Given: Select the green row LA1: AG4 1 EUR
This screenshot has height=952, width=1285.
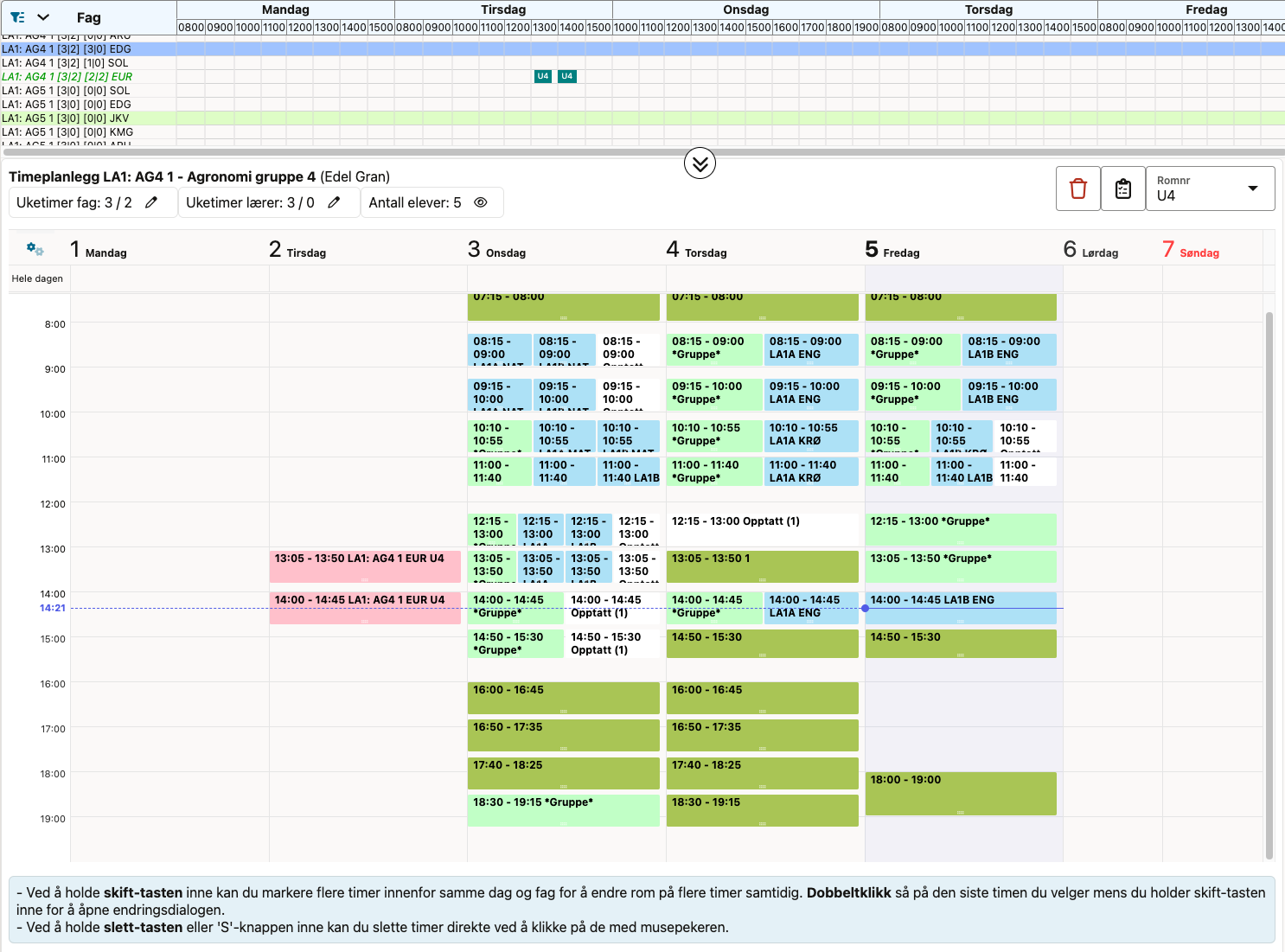Looking at the screenshot, I should pyautogui.click(x=642, y=77).
